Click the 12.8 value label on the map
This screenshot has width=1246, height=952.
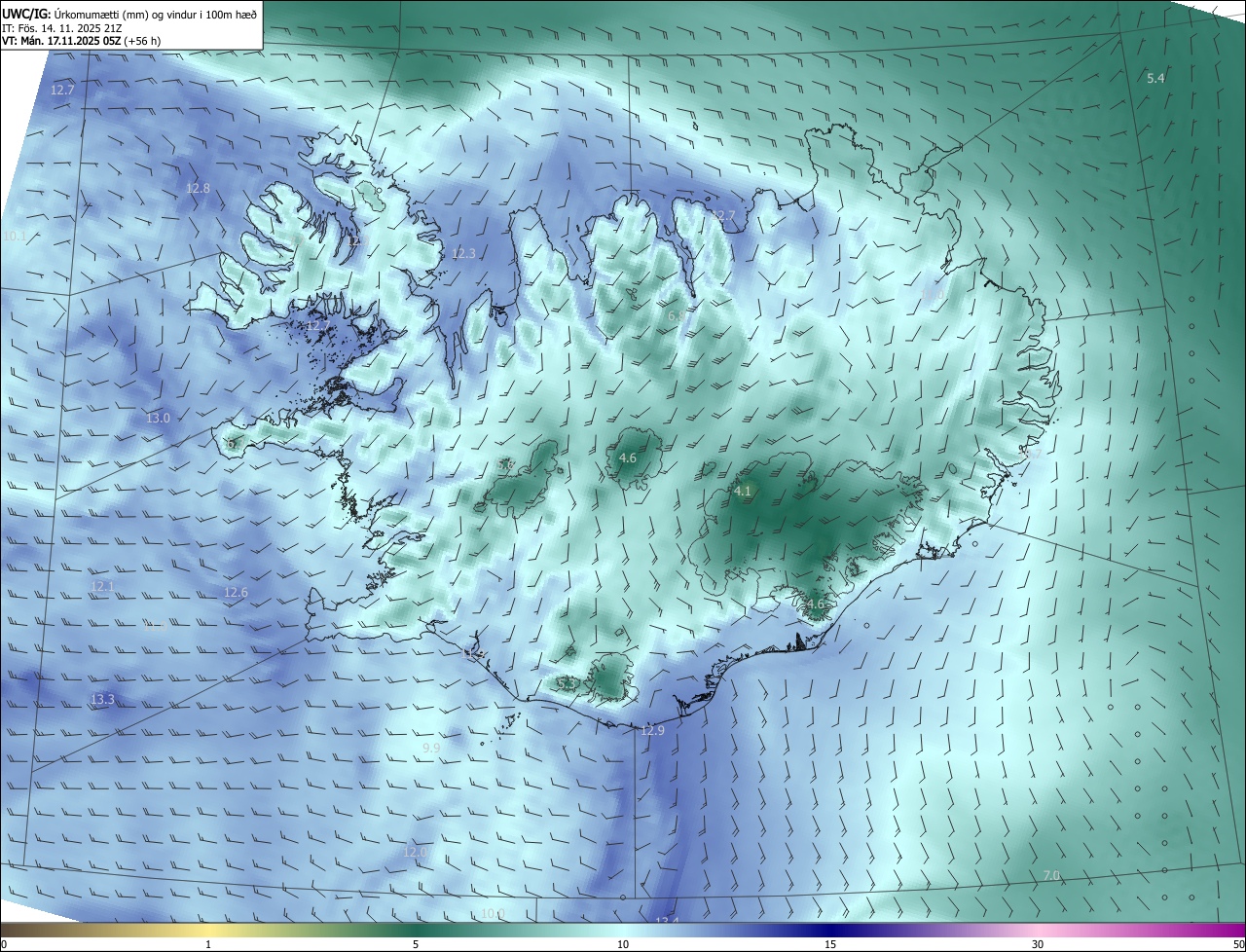198,188
